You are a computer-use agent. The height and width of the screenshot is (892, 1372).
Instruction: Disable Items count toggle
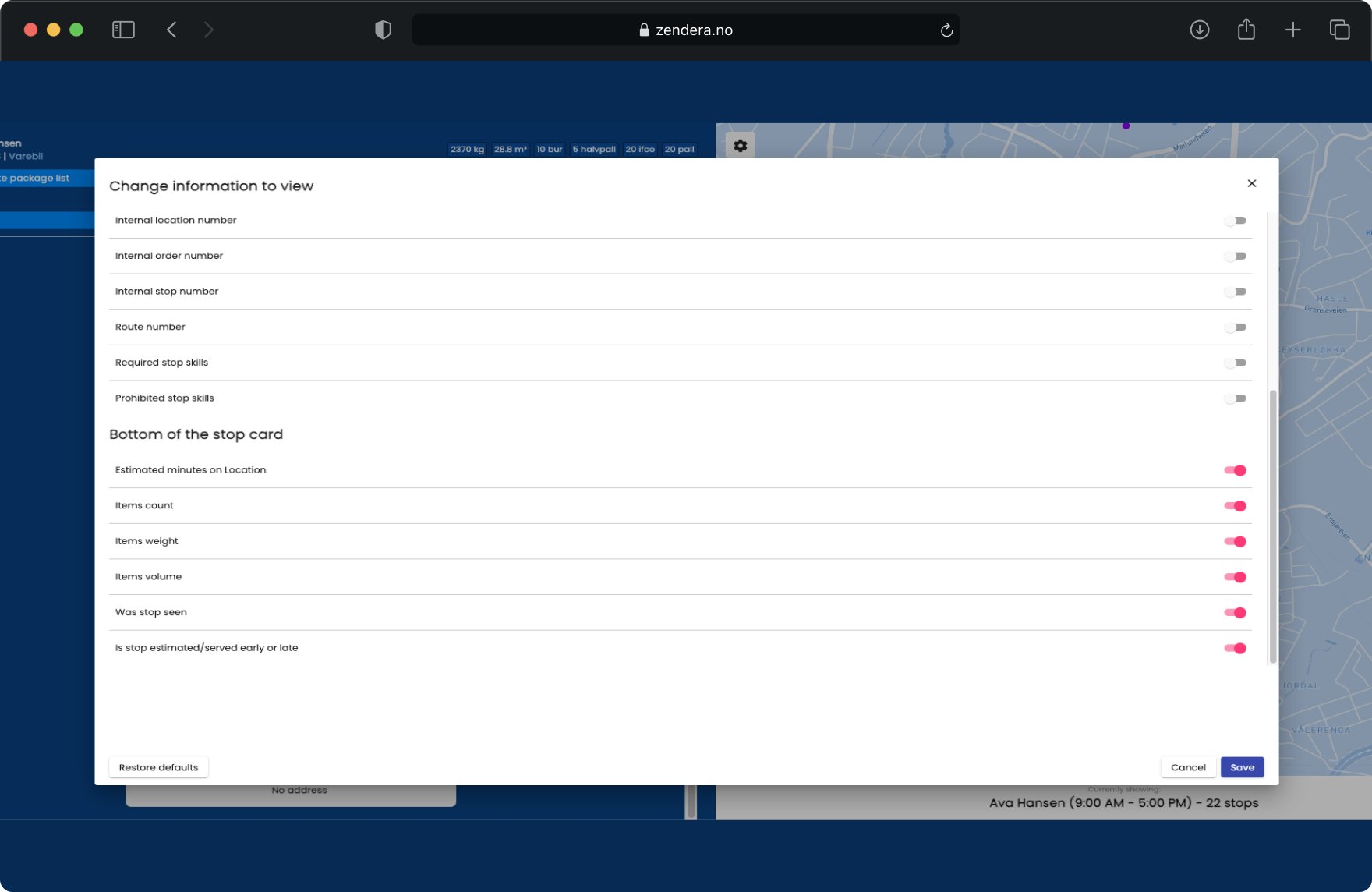(1235, 506)
